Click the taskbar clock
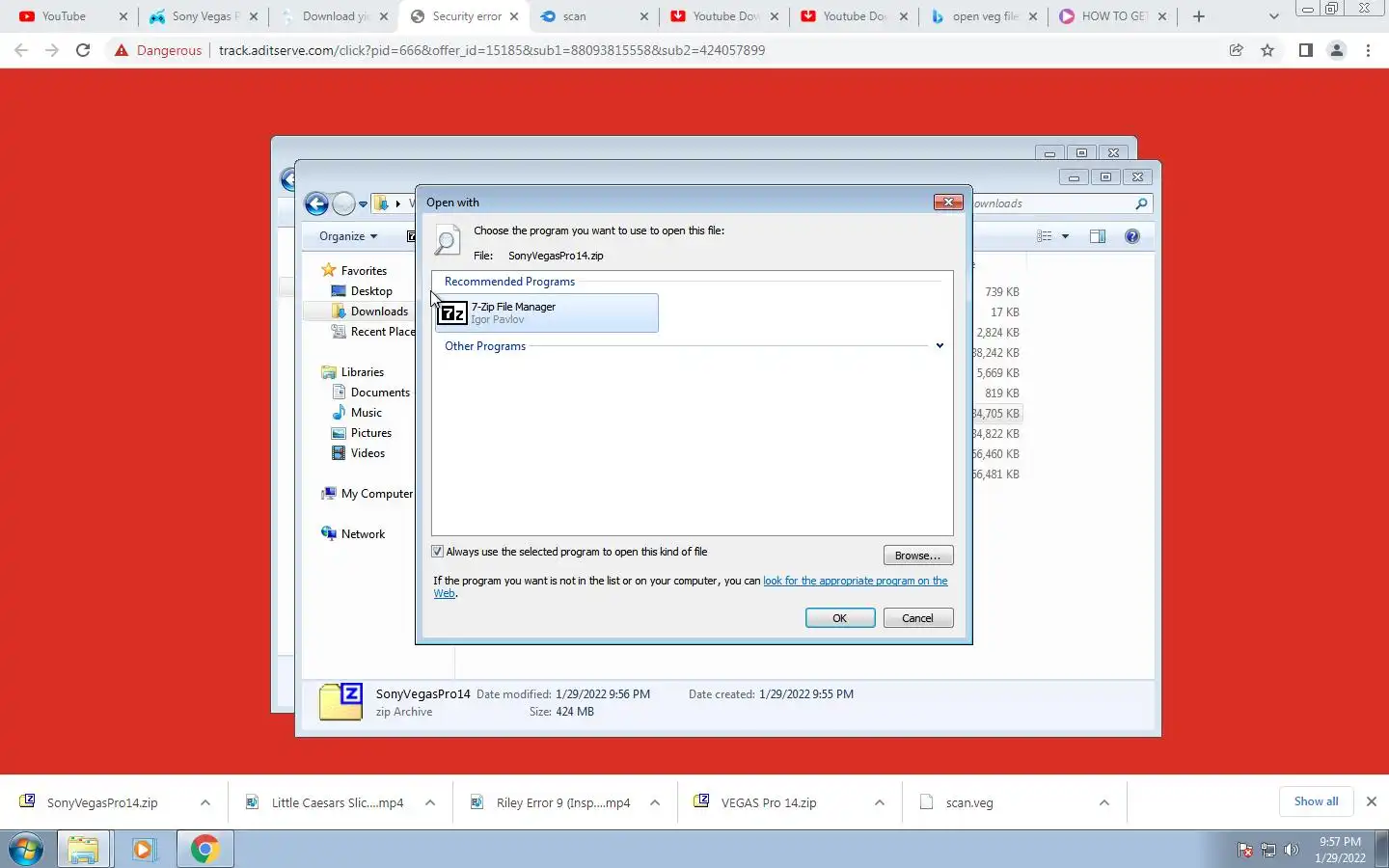1389x868 pixels. coord(1340,850)
